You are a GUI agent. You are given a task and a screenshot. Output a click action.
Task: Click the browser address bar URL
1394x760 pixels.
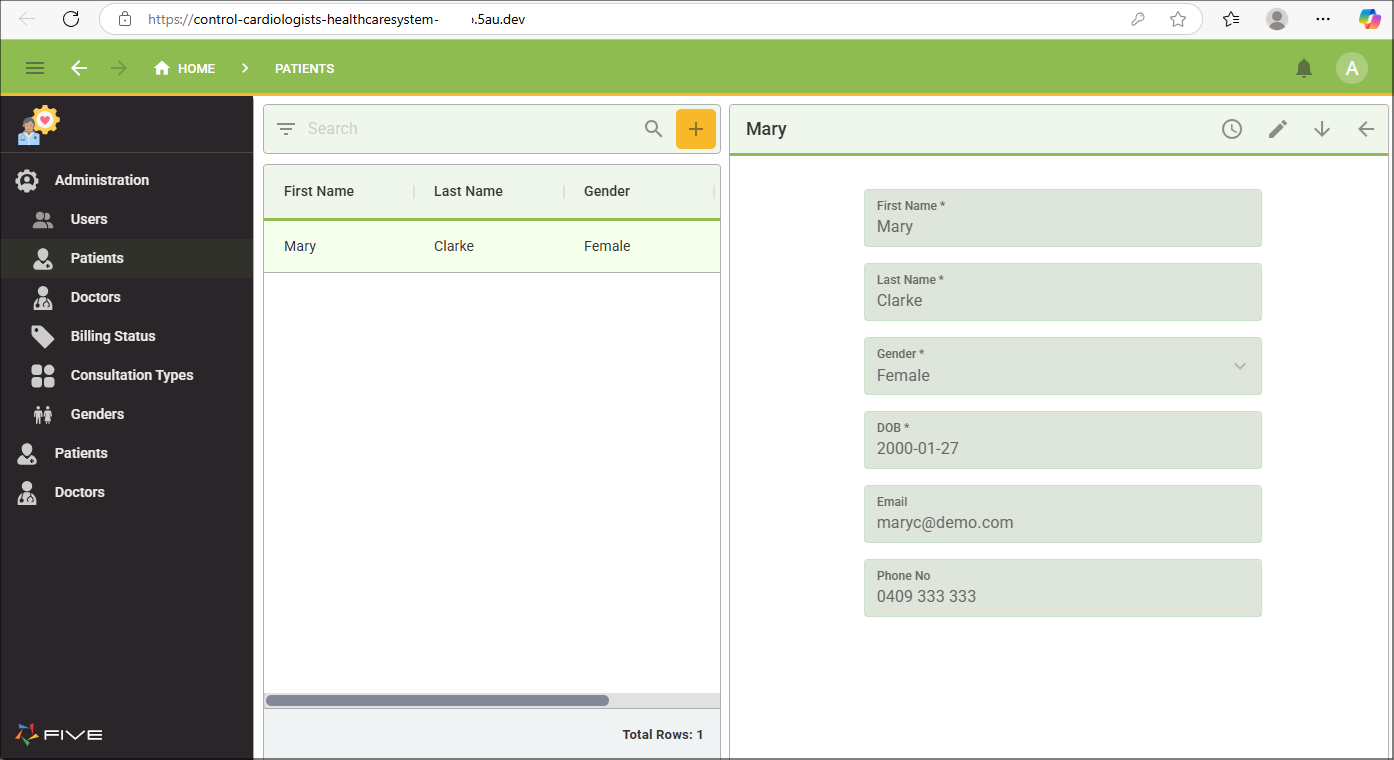[x=335, y=19]
